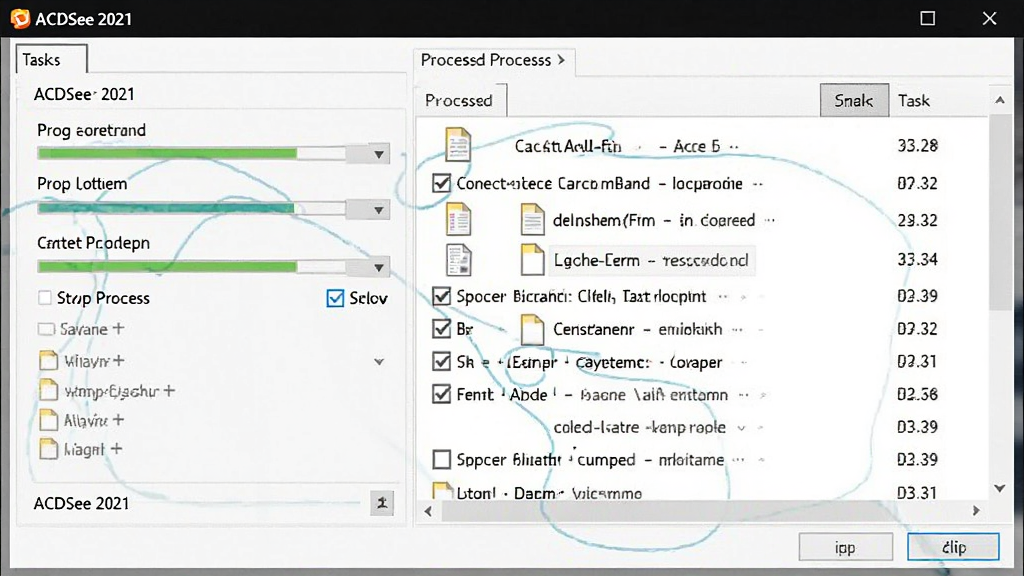Uncheck the 'Conect-ntece CarcomBand' row checkbox
Viewport: 1024px width, 576px height.
tap(441, 183)
